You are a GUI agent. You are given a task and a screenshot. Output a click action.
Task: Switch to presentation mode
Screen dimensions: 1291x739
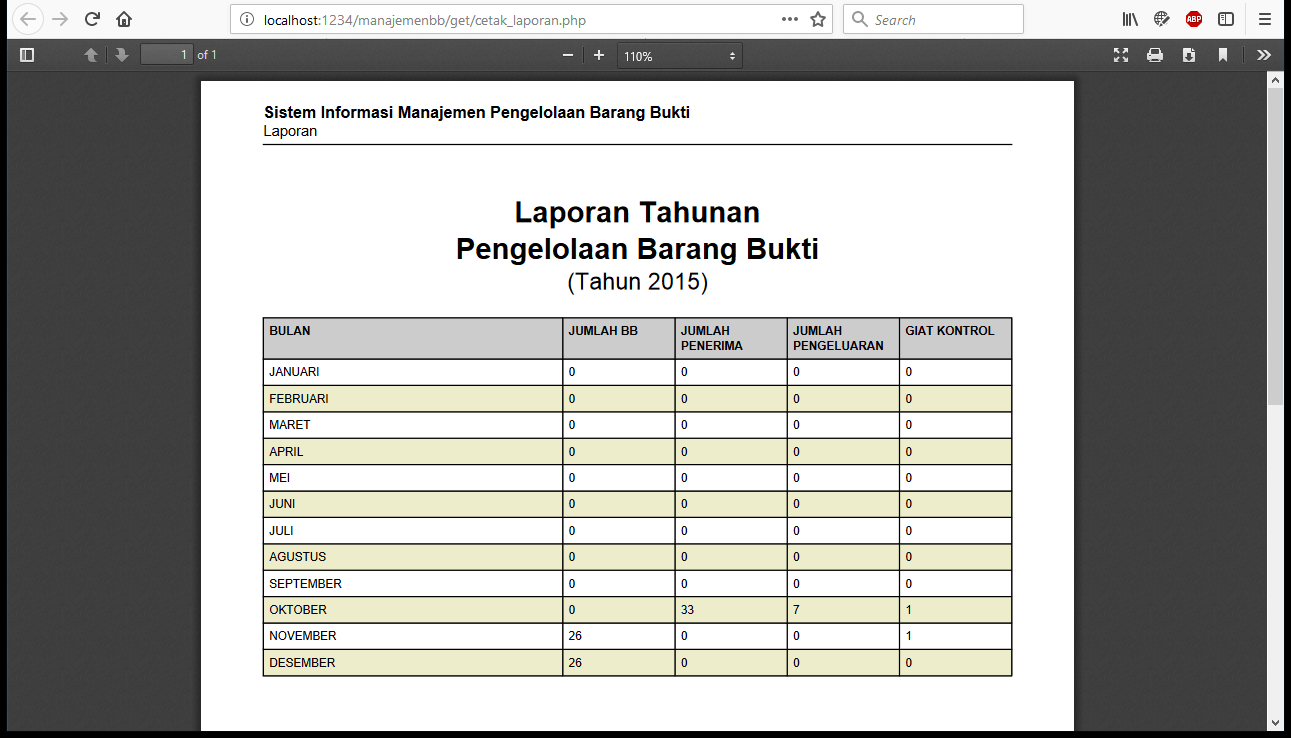(1121, 55)
